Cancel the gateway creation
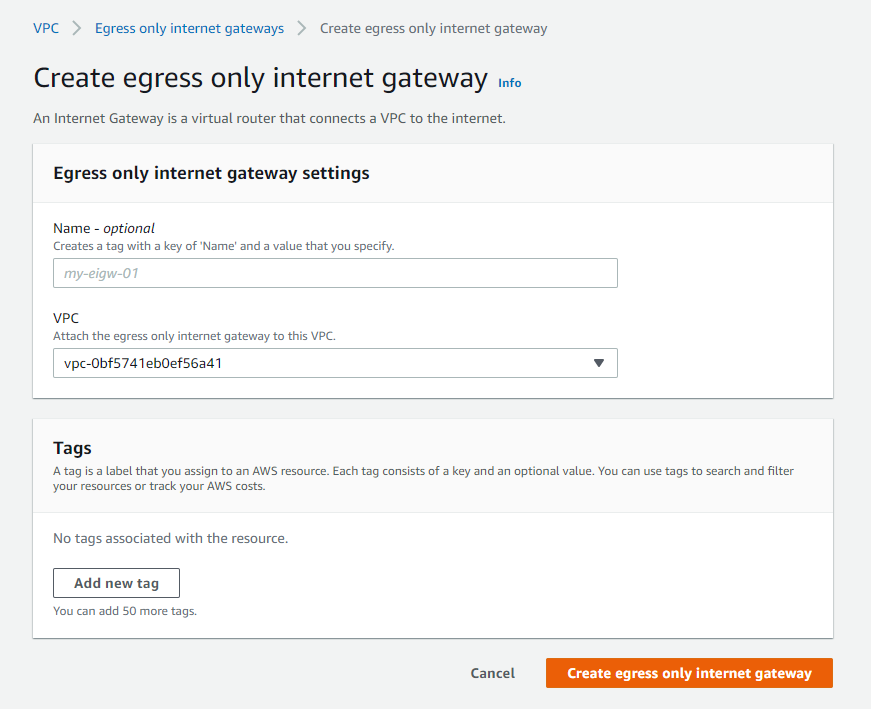Viewport: 871px width, 709px height. pos(493,673)
